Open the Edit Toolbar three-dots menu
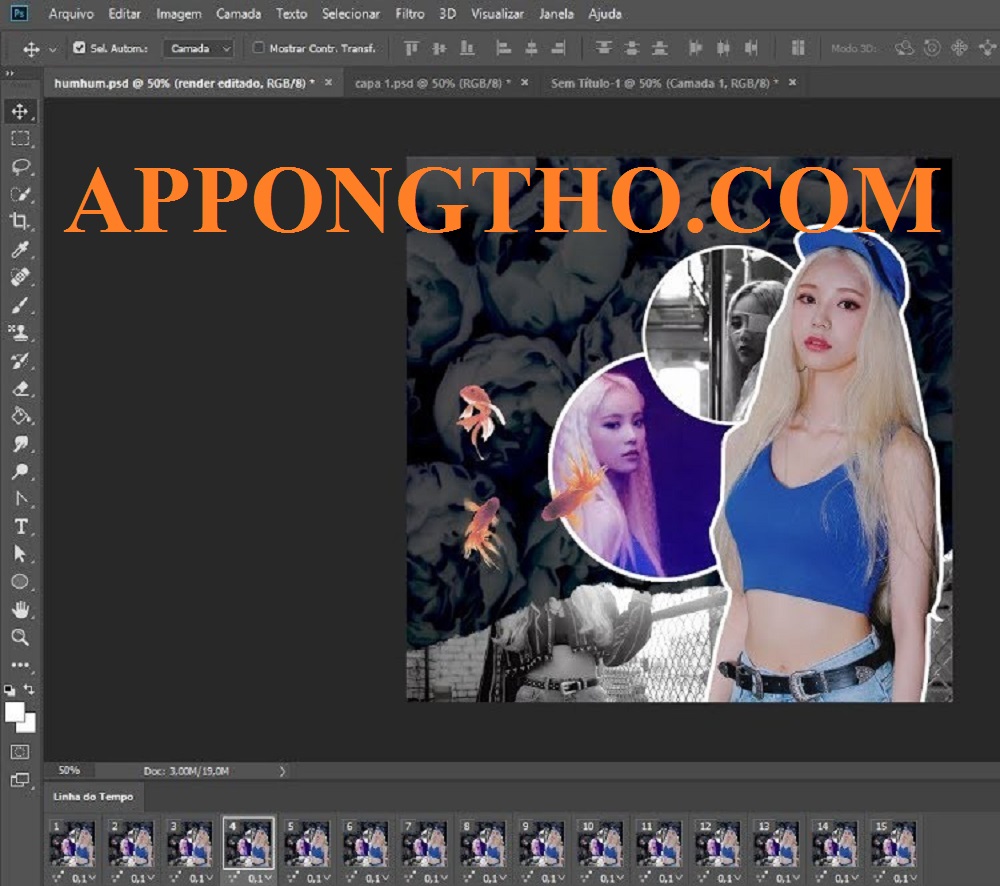1000x886 pixels. point(20,665)
